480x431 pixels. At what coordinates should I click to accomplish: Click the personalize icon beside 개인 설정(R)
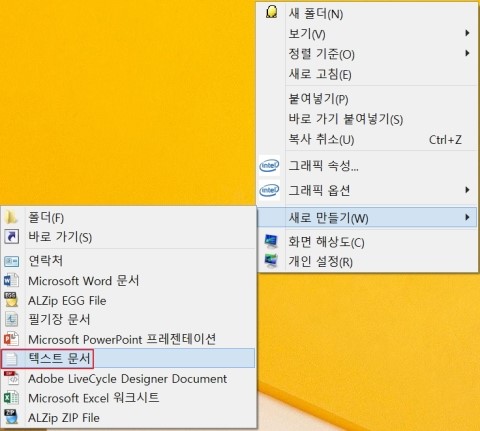271,261
